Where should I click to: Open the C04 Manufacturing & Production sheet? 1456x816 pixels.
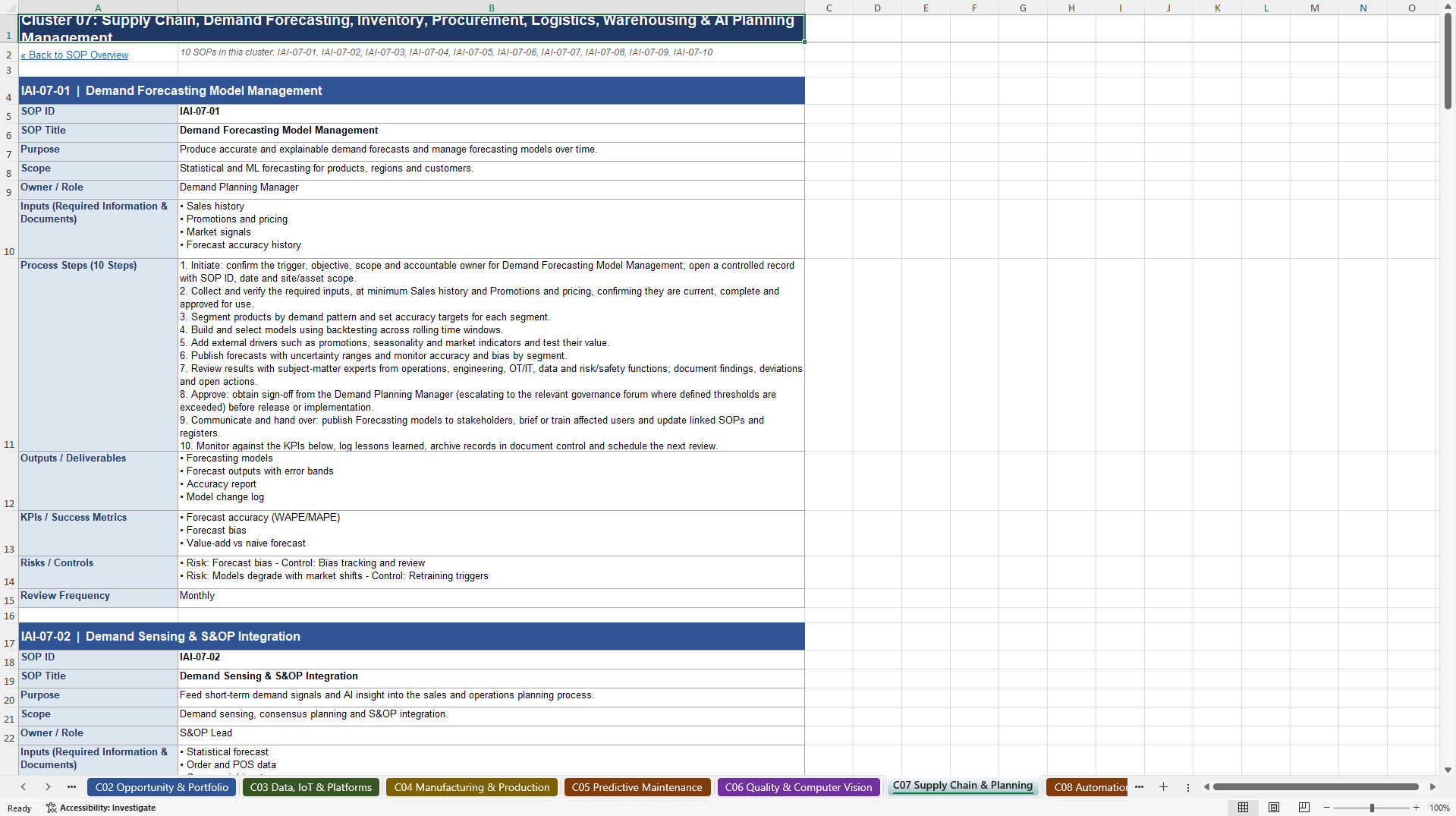(472, 787)
